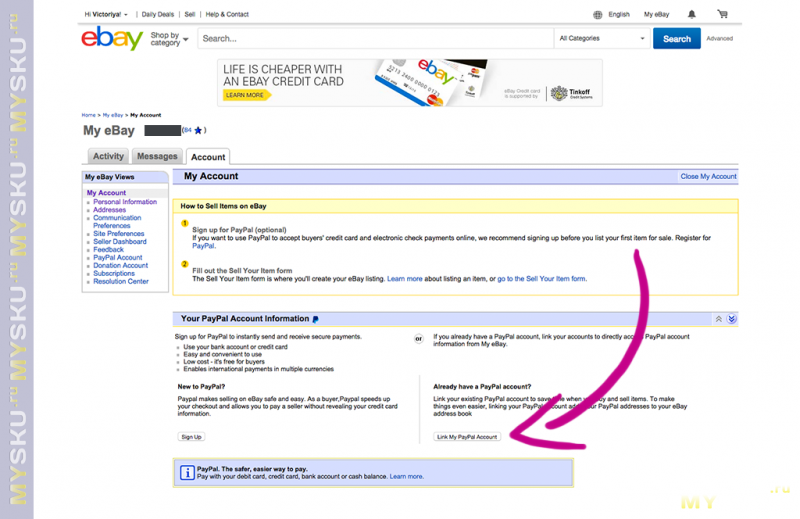The height and width of the screenshot is (519, 800).
Task: Click the info icon in PayPal notice
Action: click(187, 473)
